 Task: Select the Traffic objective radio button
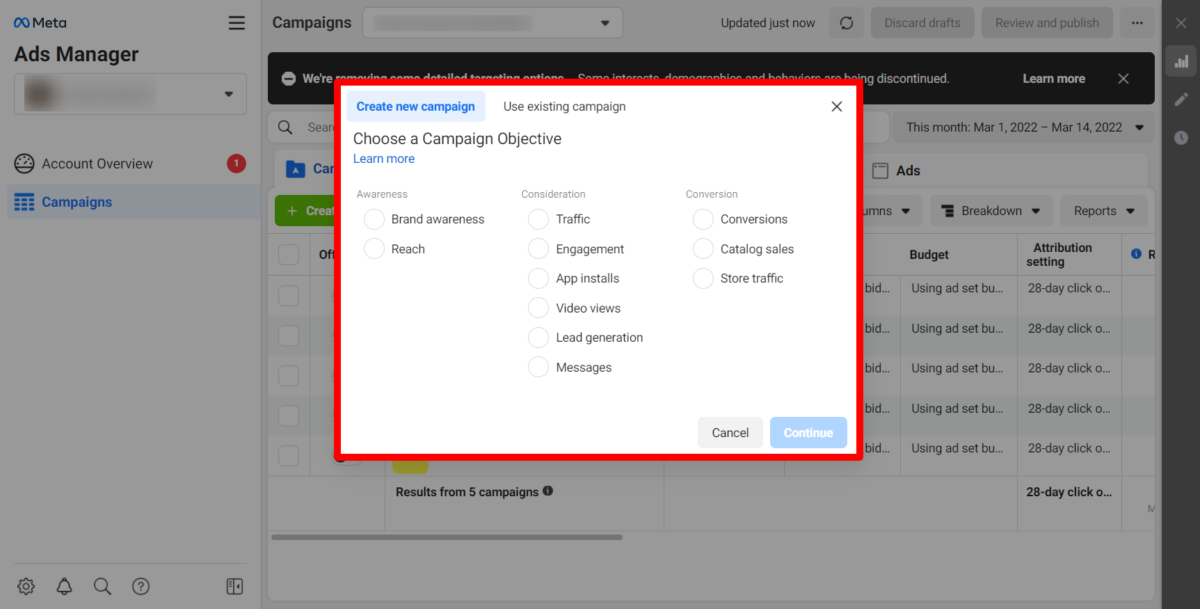coord(539,219)
